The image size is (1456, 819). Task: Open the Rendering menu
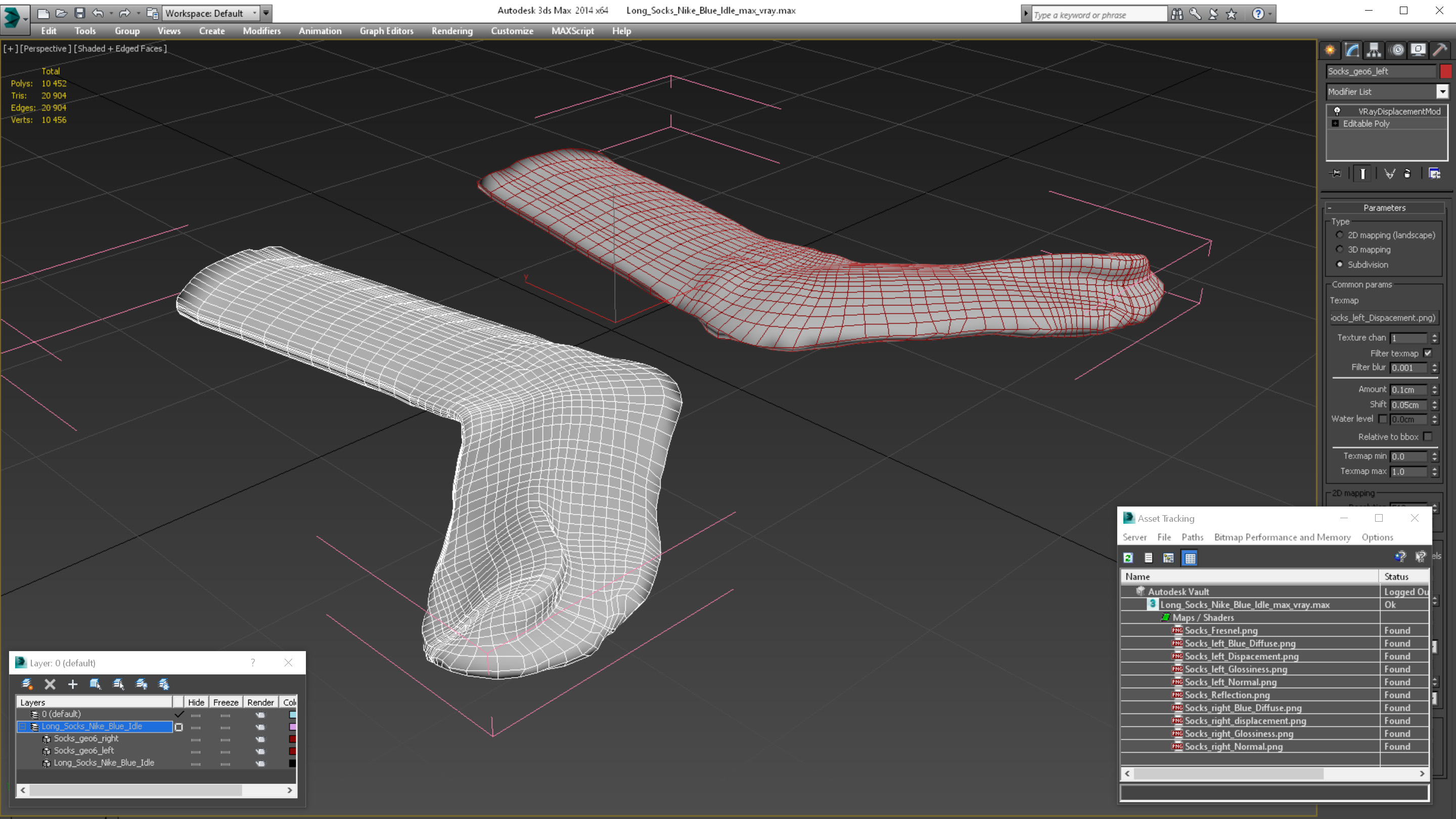tap(451, 31)
